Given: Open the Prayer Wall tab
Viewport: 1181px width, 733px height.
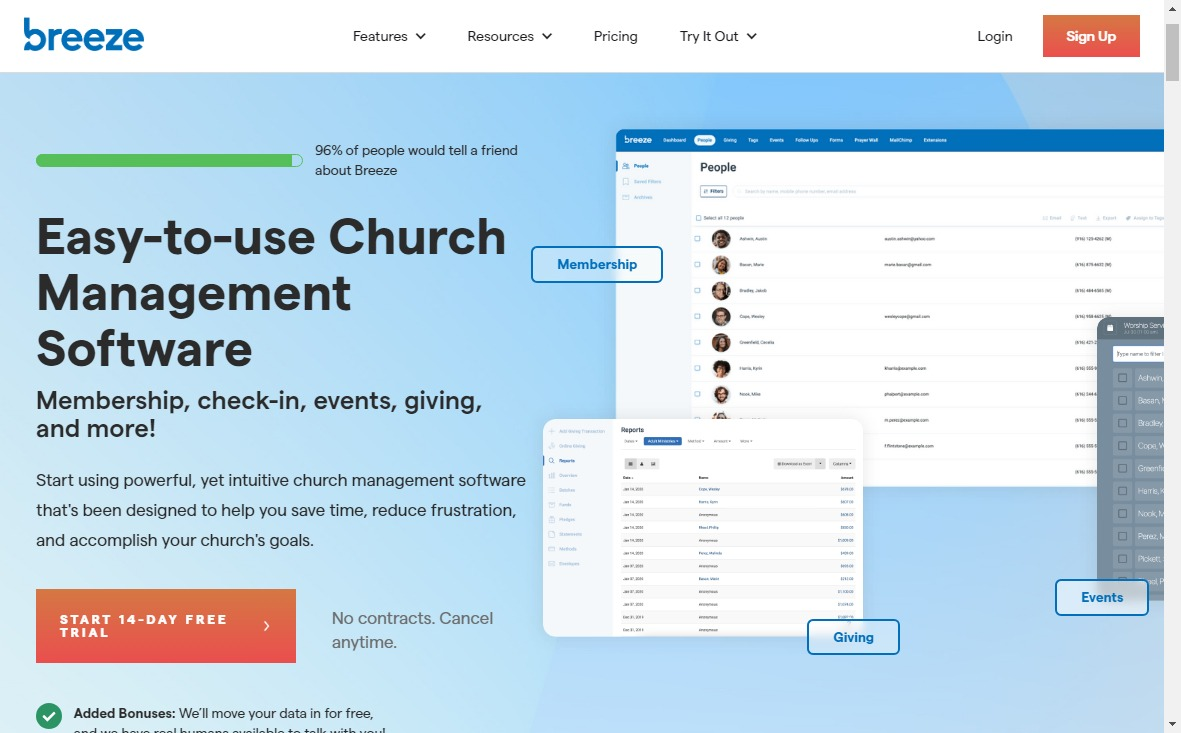Looking at the screenshot, I should (x=865, y=140).
